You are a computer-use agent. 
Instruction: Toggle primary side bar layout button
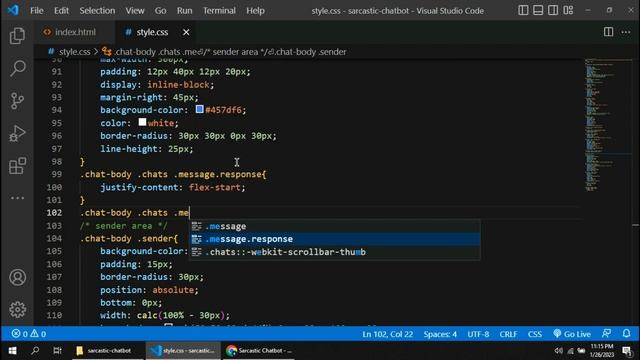523,10
